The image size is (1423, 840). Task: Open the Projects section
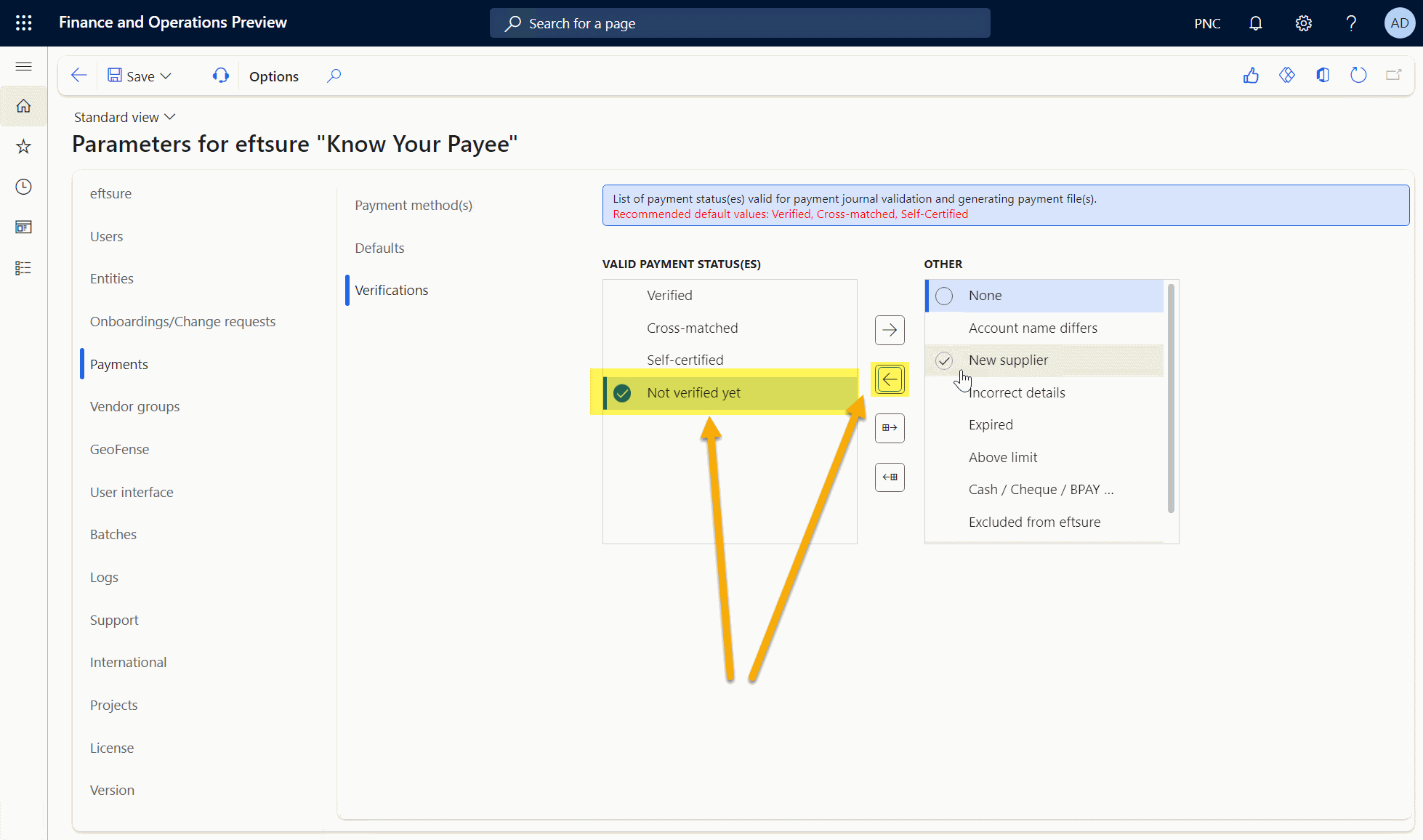pyautogui.click(x=113, y=706)
